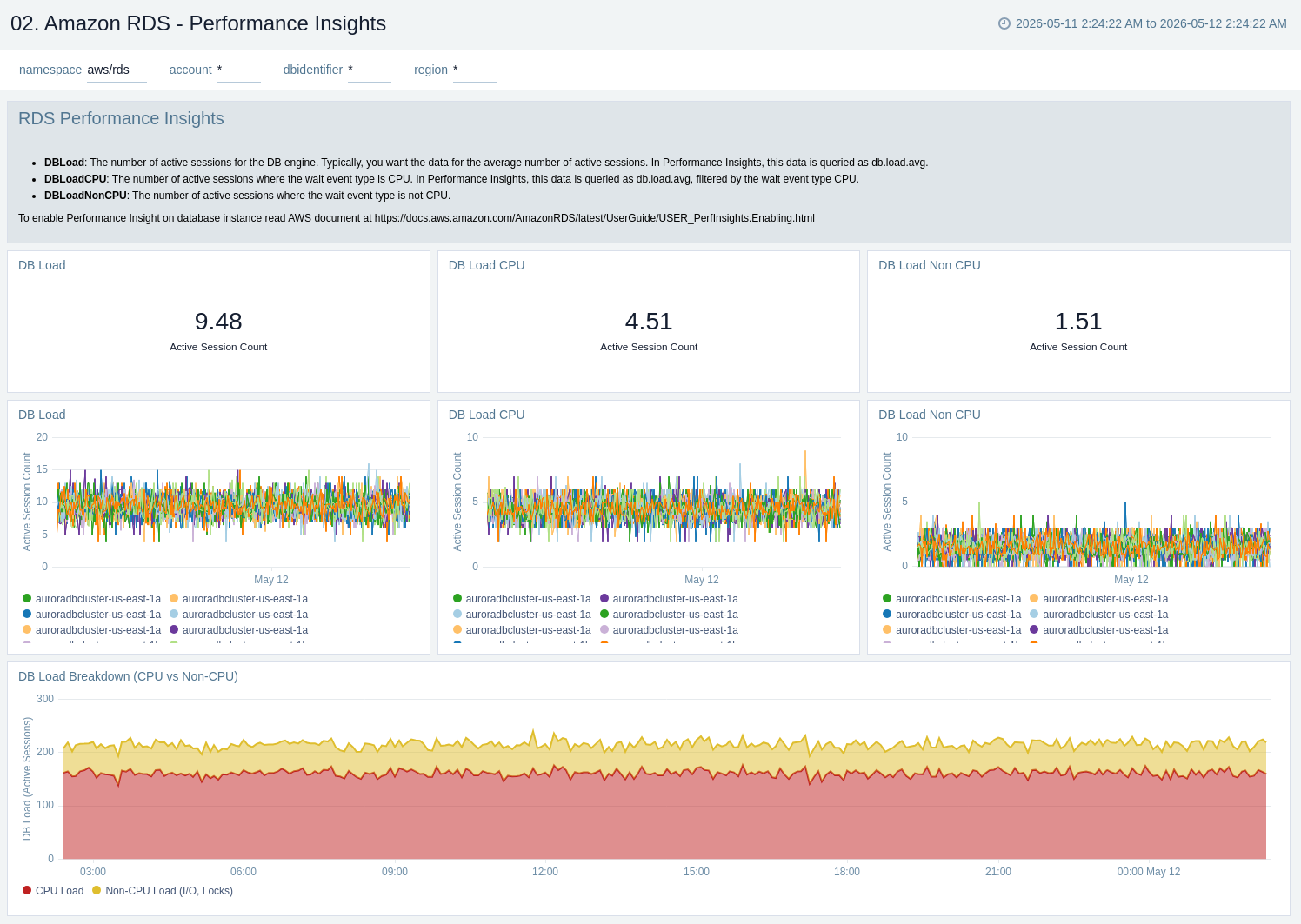Click the 06:00 tick on the breakdown chart
The height and width of the screenshot is (924, 1301).
(244, 872)
